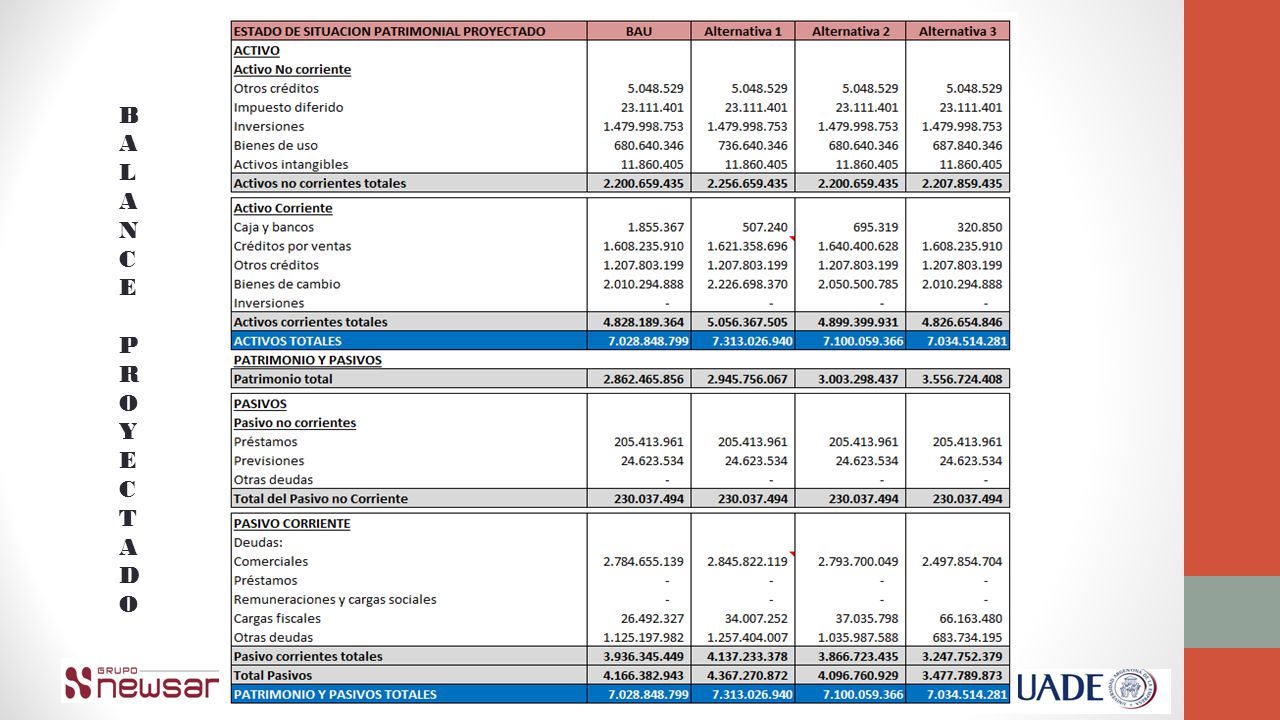Click Caja y bancos value 695.319
Image resolution: width=1280 pixels, height=720 pixels.
(876, 227)
